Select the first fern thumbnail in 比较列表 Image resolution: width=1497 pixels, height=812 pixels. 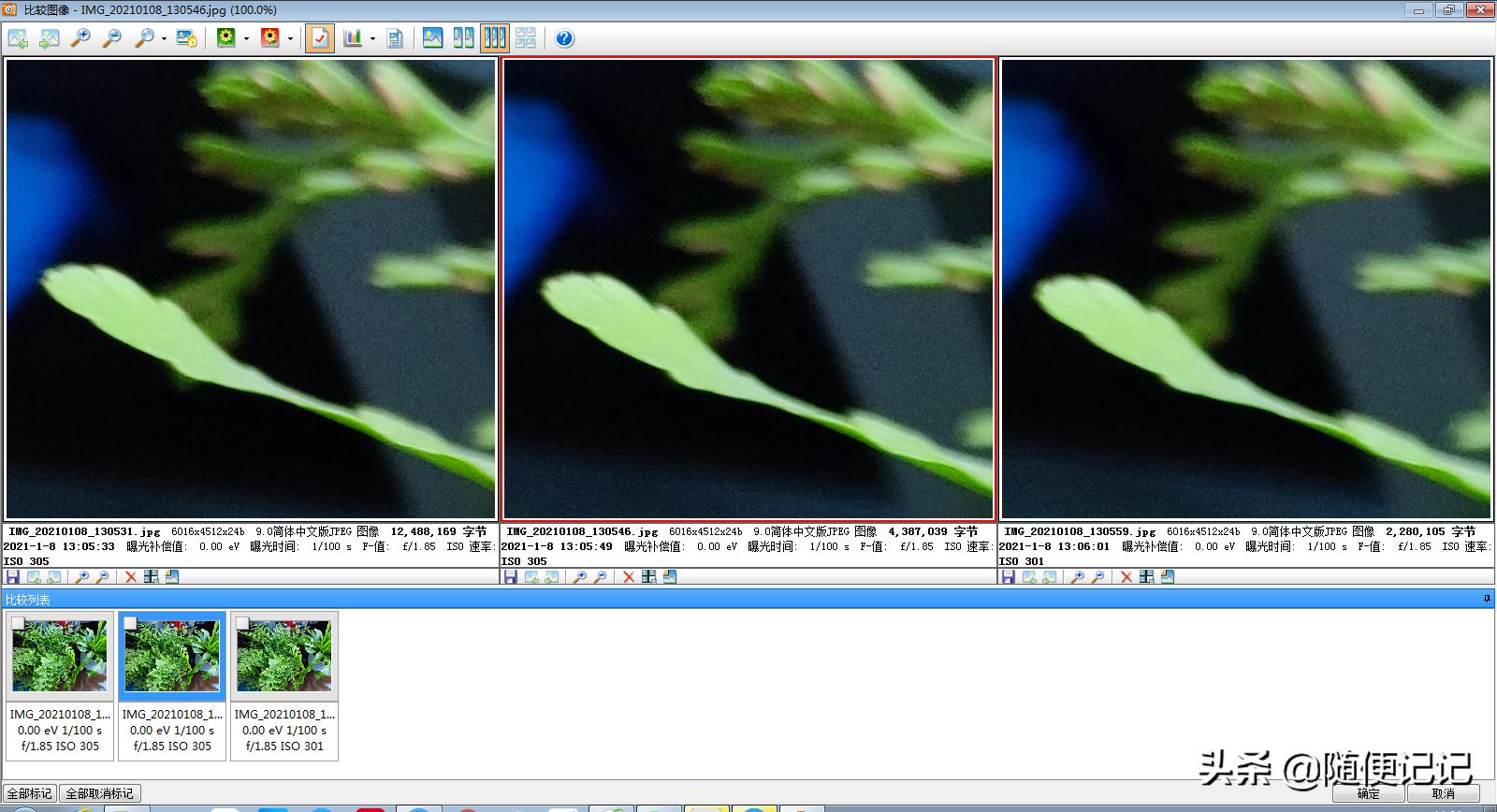click(60, 656)
